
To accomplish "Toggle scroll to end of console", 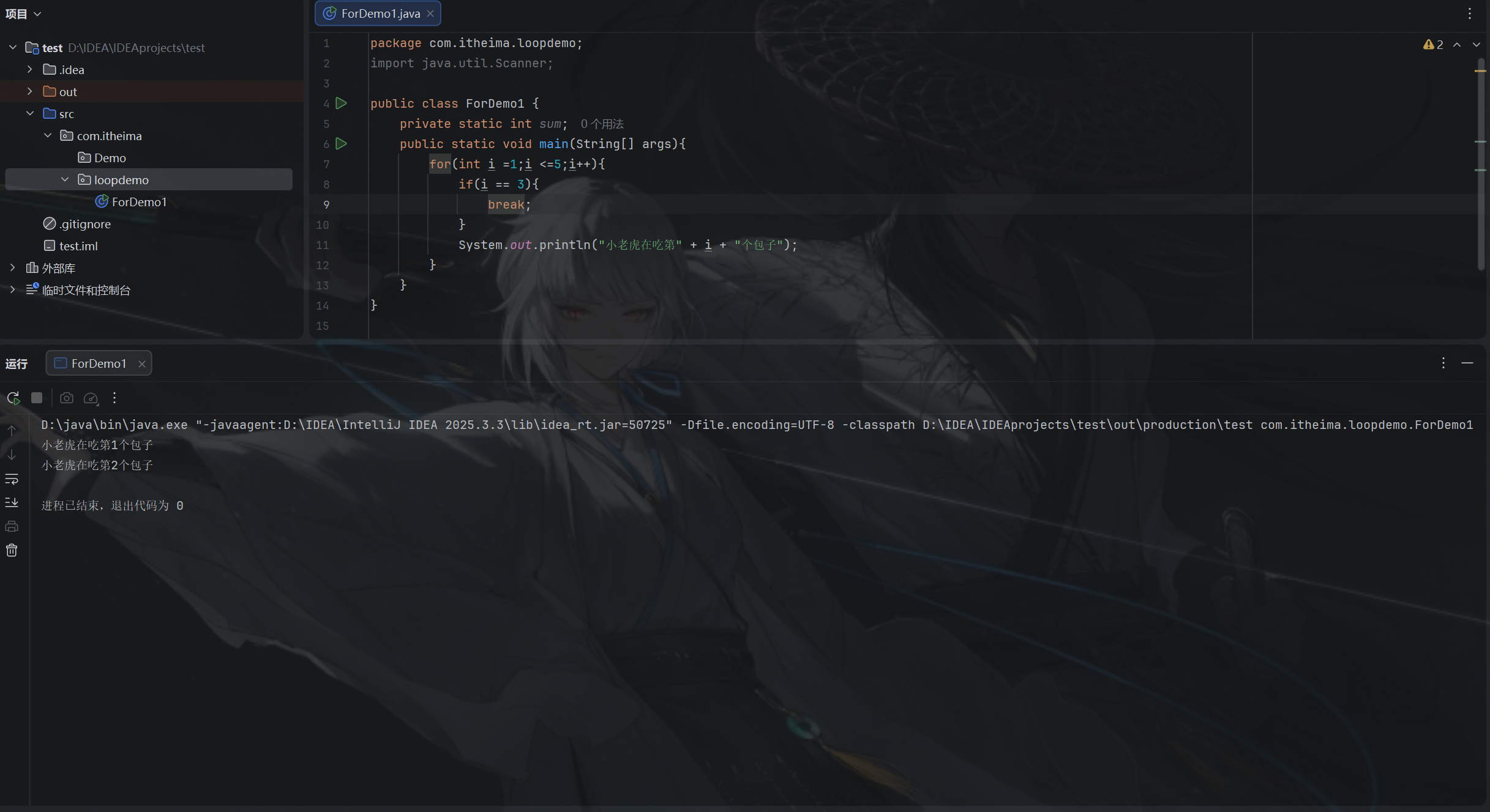I will (12, 502).
